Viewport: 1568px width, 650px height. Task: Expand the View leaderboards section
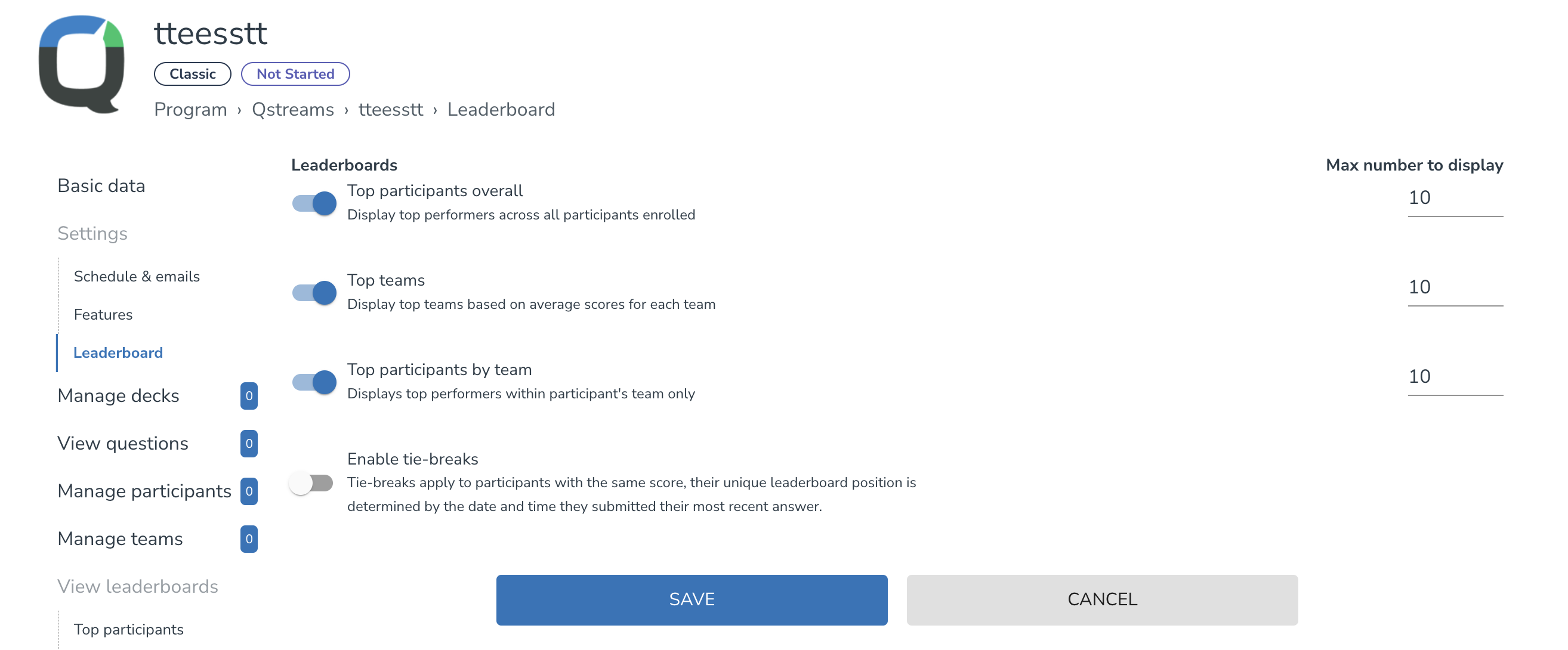pyautogui.click(x=138, y=586)
